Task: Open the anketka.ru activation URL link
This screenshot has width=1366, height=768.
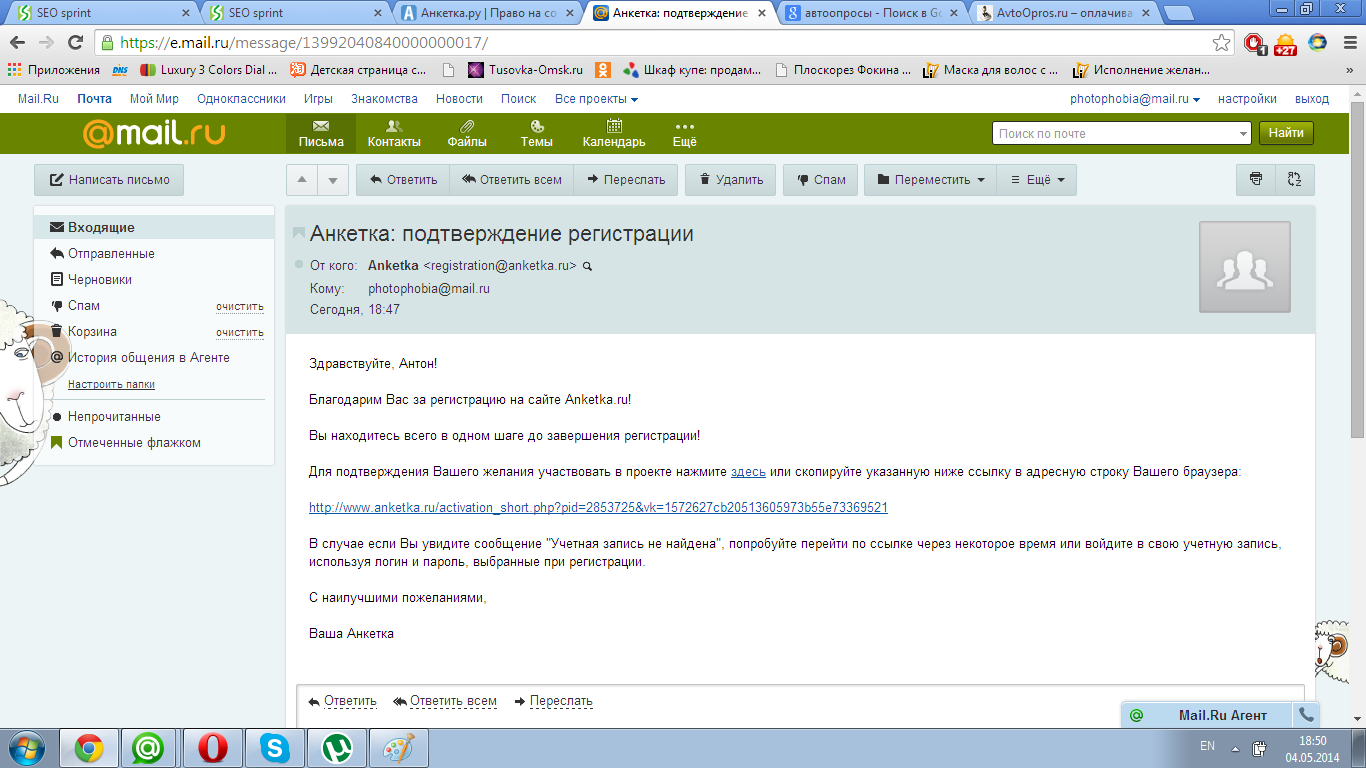Action: tap(598, 507)
